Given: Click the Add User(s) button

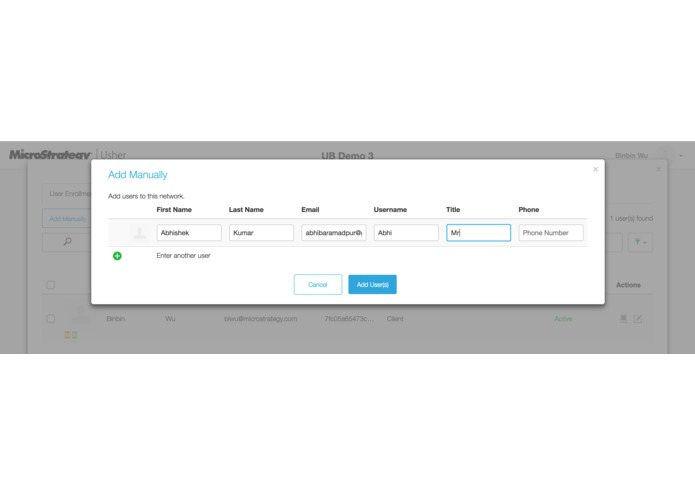Looking at the screenshot, I should click(372, 284).
